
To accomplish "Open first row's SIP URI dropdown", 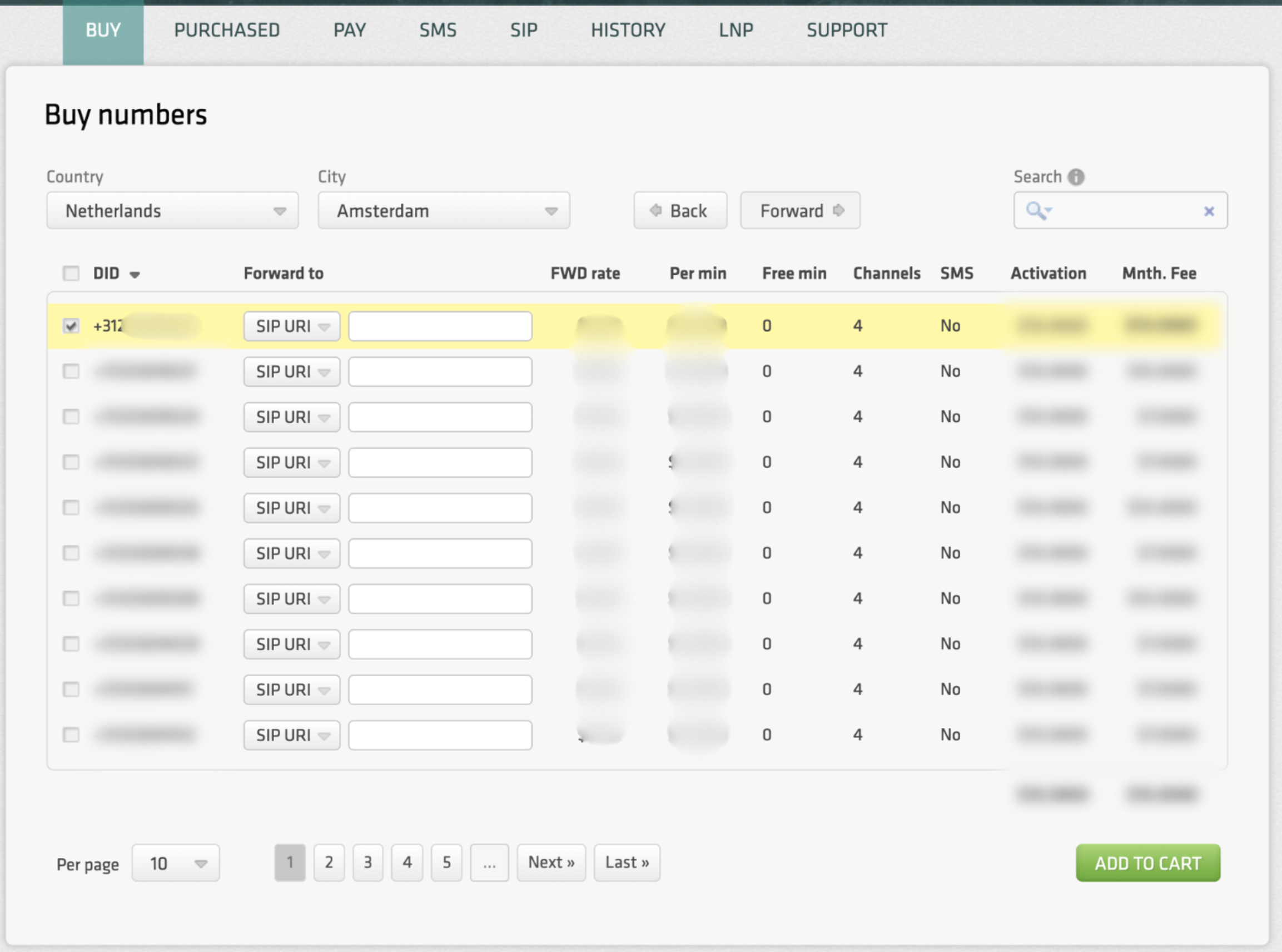I will tap(291, 327).
